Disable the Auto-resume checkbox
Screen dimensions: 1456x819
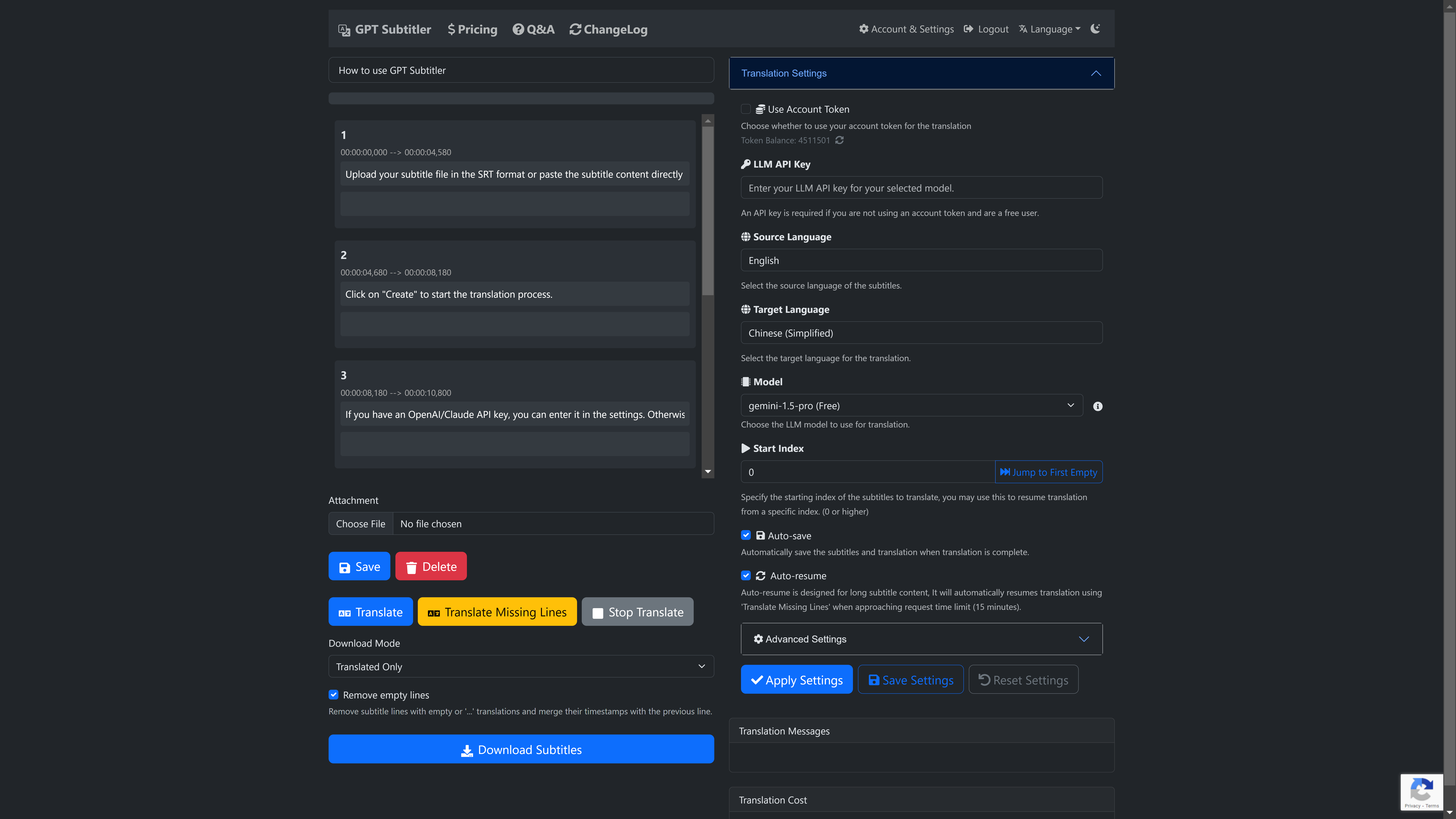pos(745,575)
